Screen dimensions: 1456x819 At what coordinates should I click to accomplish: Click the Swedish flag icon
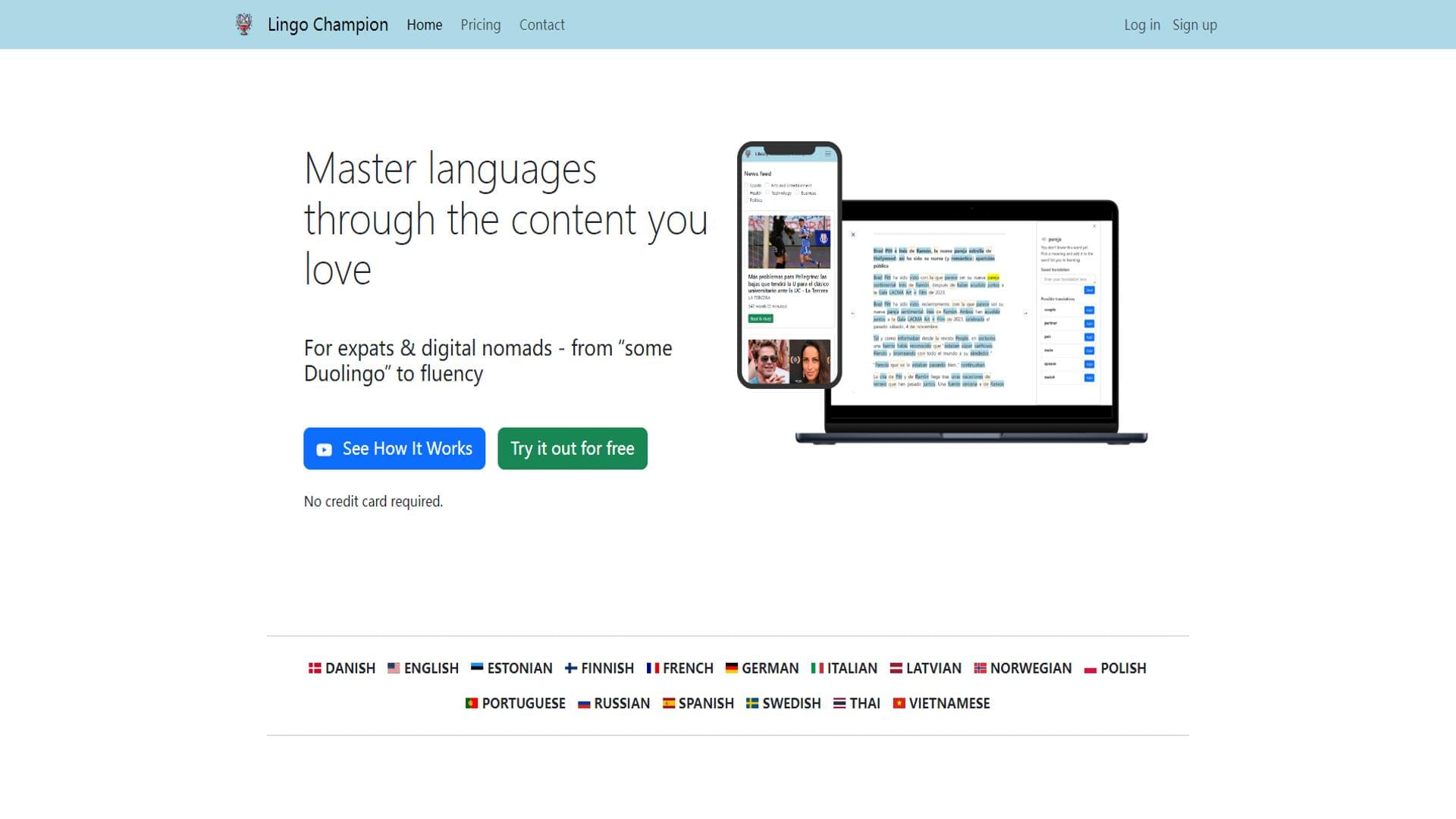[752, 703]
